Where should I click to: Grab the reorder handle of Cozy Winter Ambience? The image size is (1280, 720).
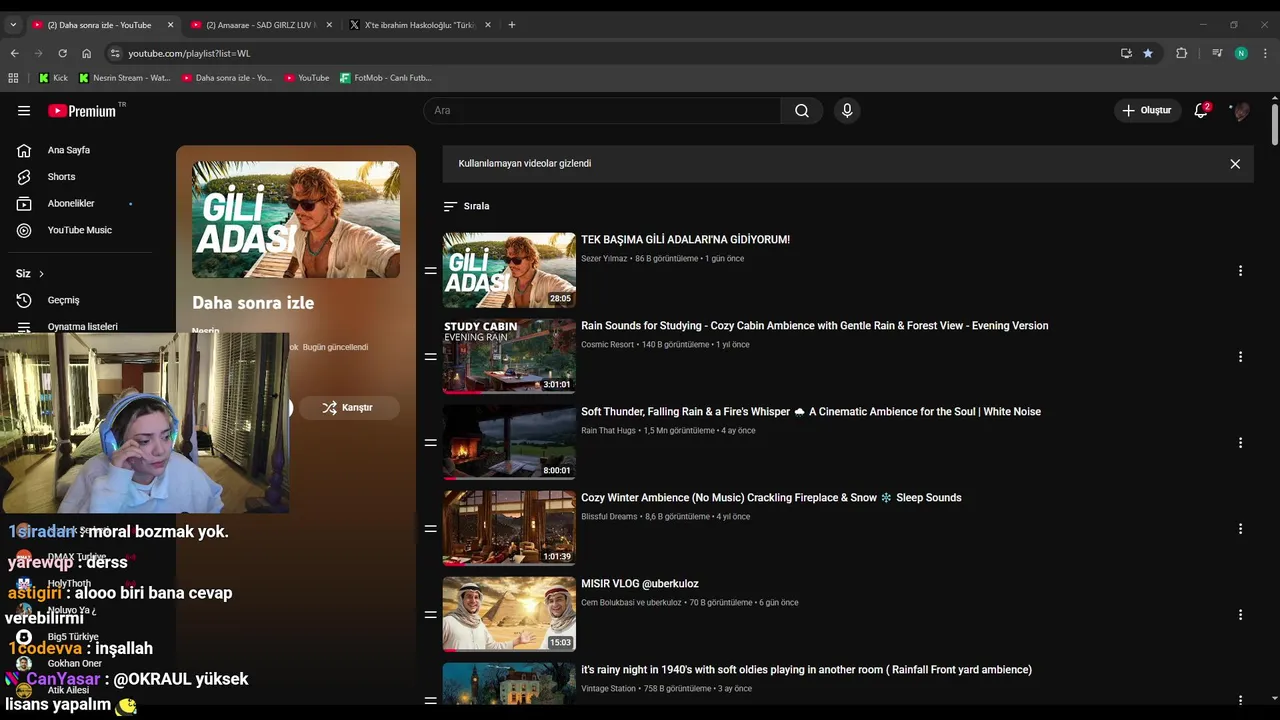(431, 529)
